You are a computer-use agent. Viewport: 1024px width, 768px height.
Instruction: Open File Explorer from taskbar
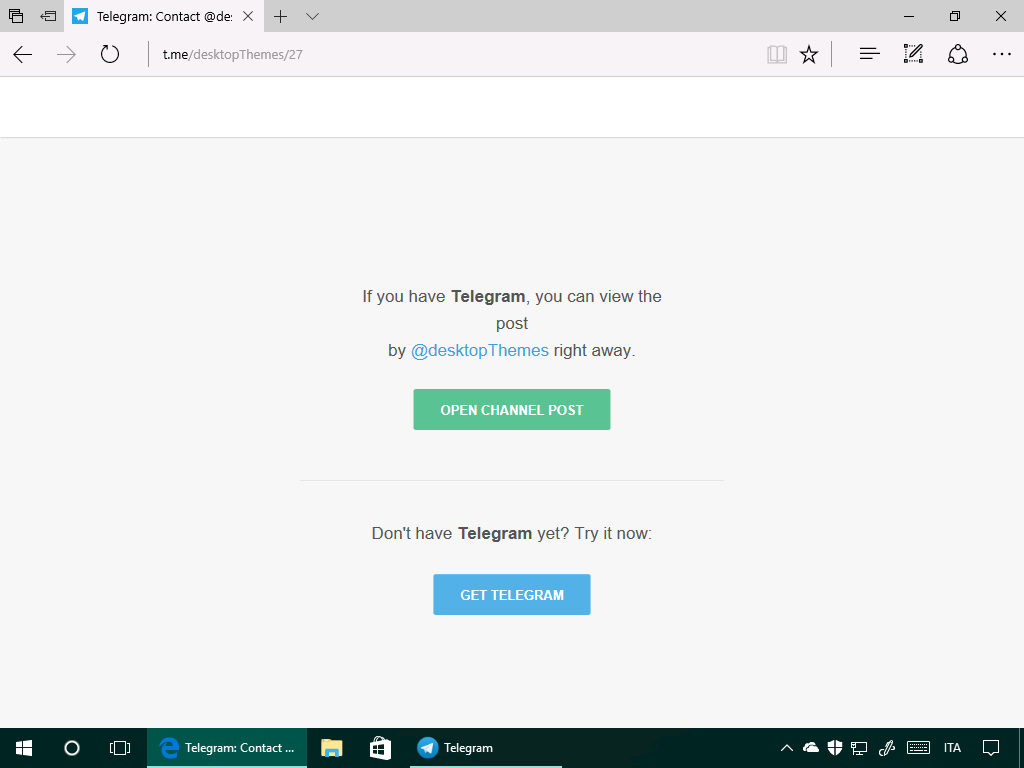332,748
